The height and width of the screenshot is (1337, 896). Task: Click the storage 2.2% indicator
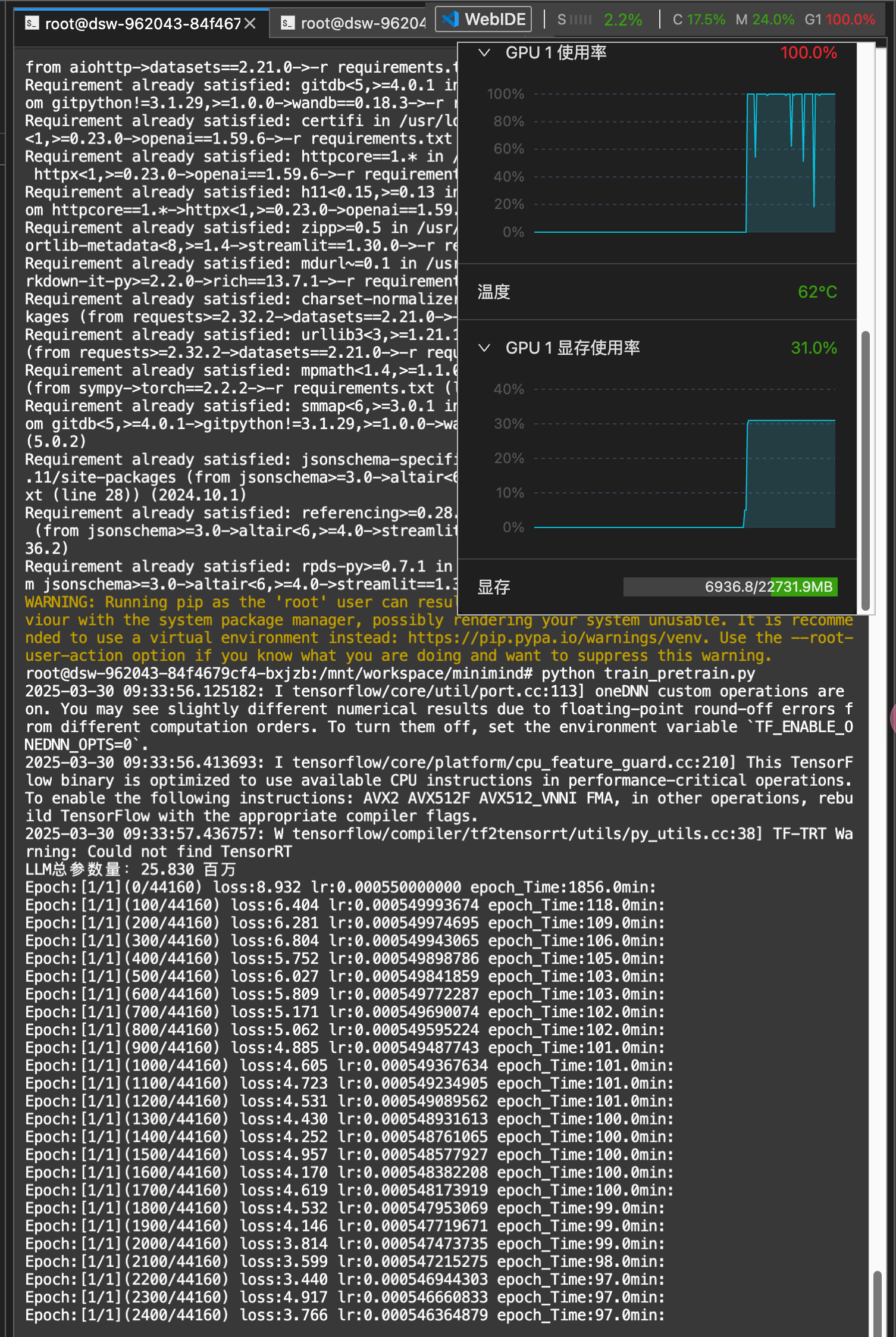pos(622,20)
